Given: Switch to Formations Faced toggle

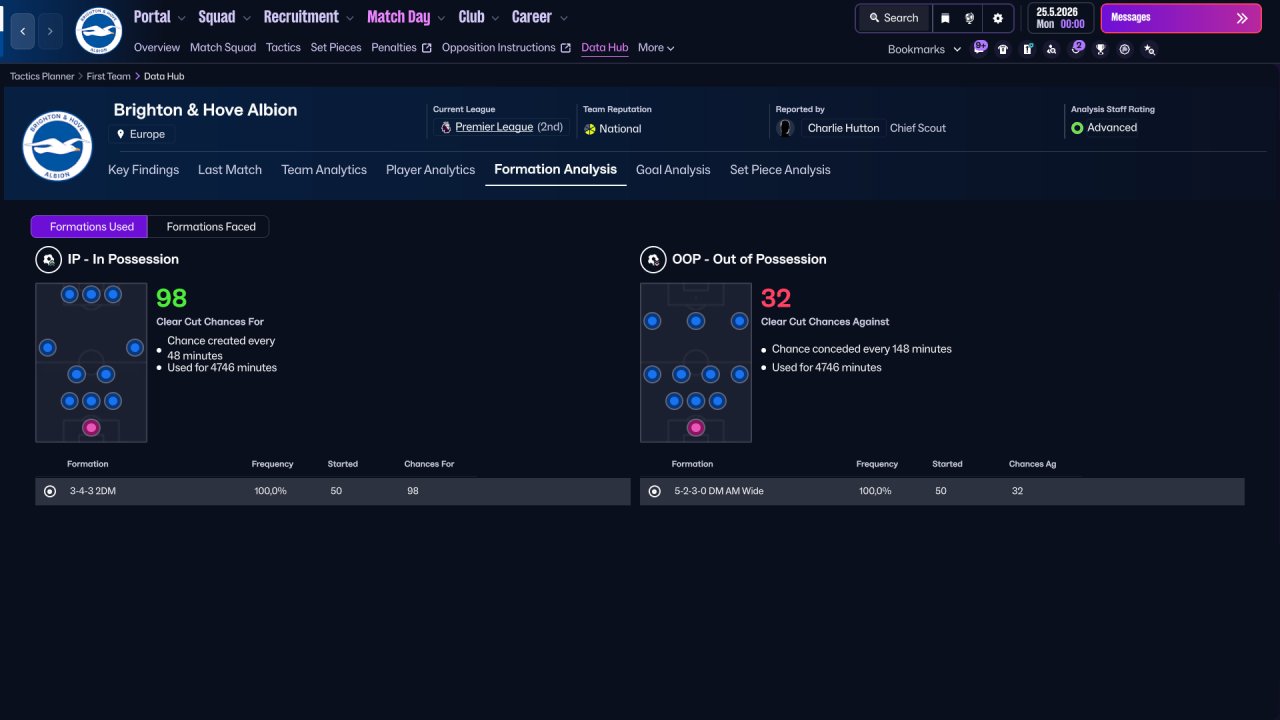Looking at the screenshot, I should pyautogui.click(x=211, y=227).
